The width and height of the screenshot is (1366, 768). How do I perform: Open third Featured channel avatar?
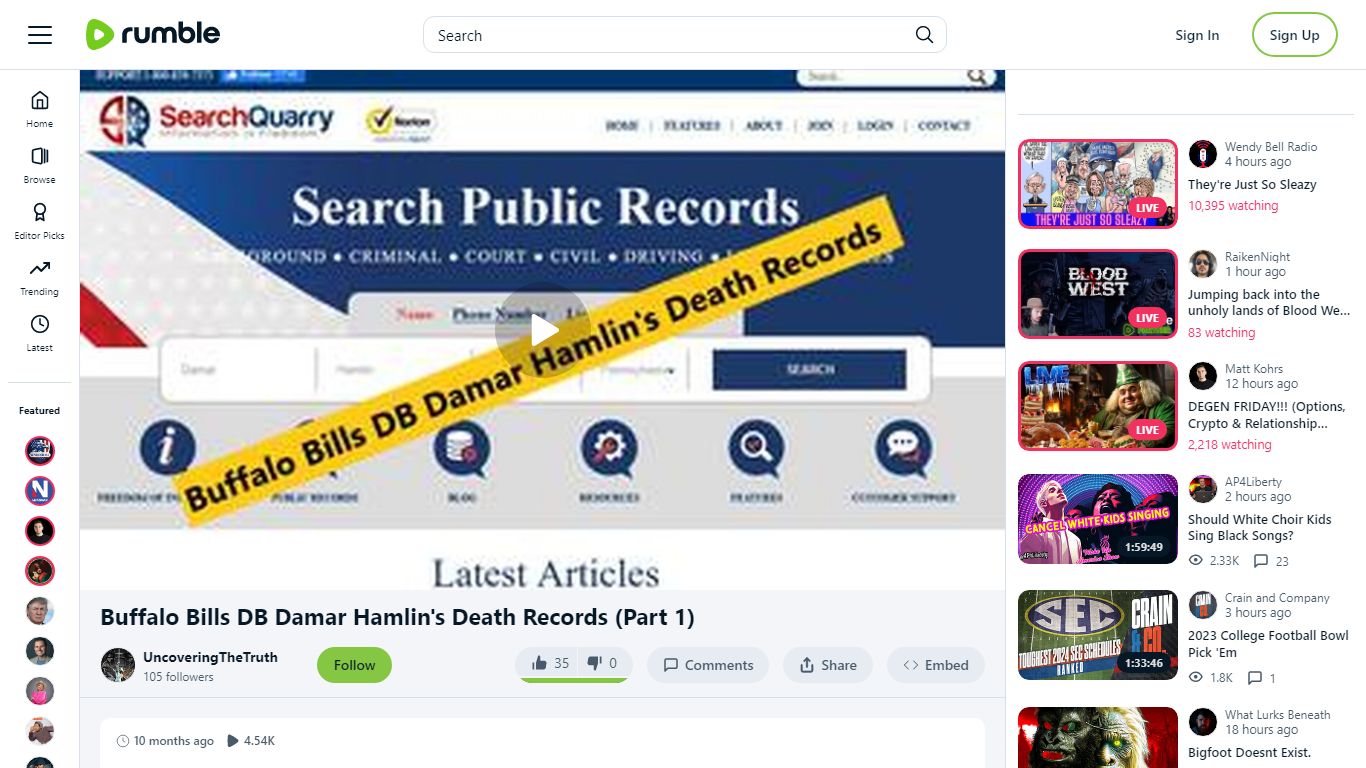[x=40, y=531]
